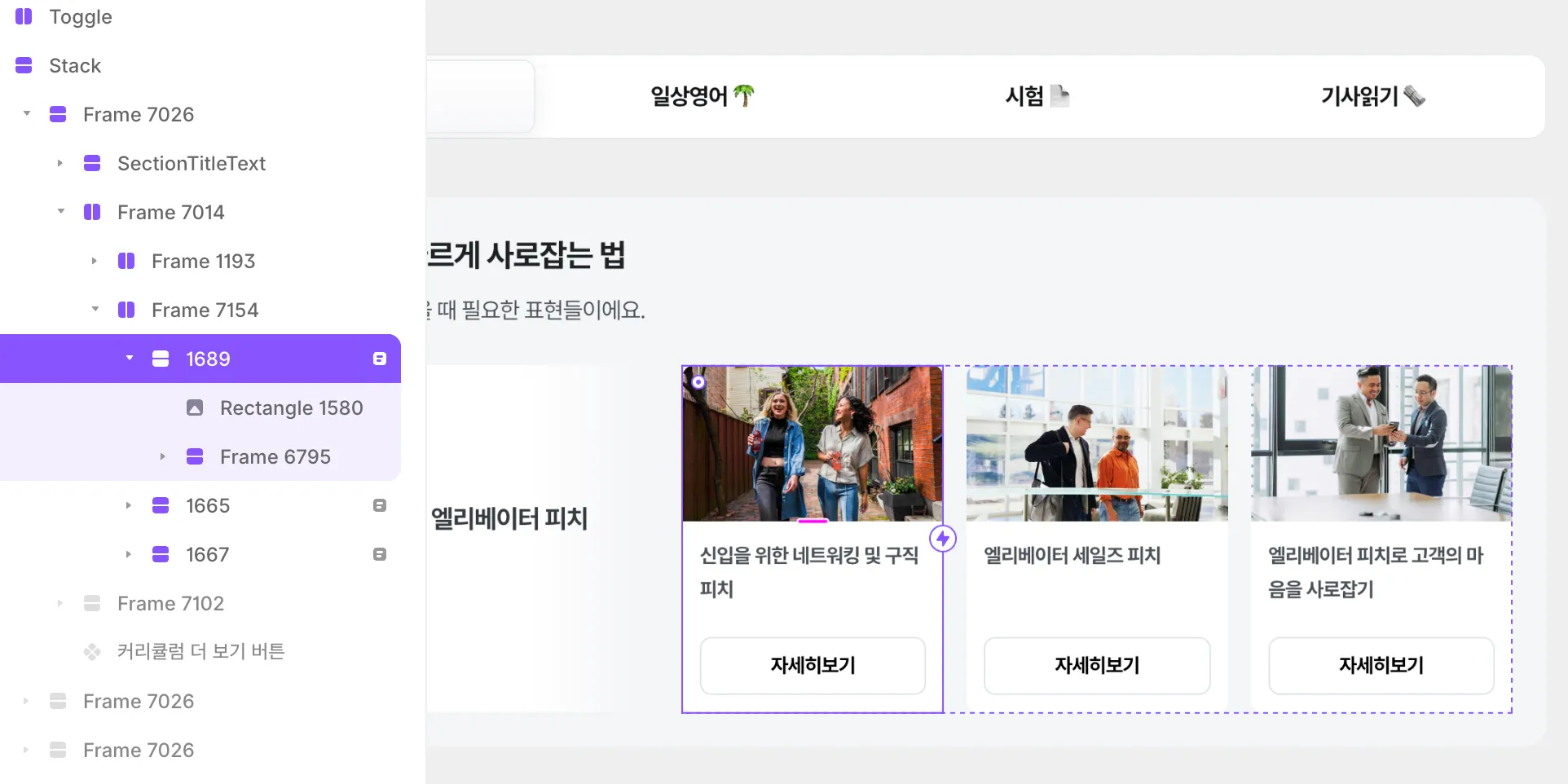Click the badge icon on layer 1665
Viewport: 1568px width, 784px height.
coord(380,505)
